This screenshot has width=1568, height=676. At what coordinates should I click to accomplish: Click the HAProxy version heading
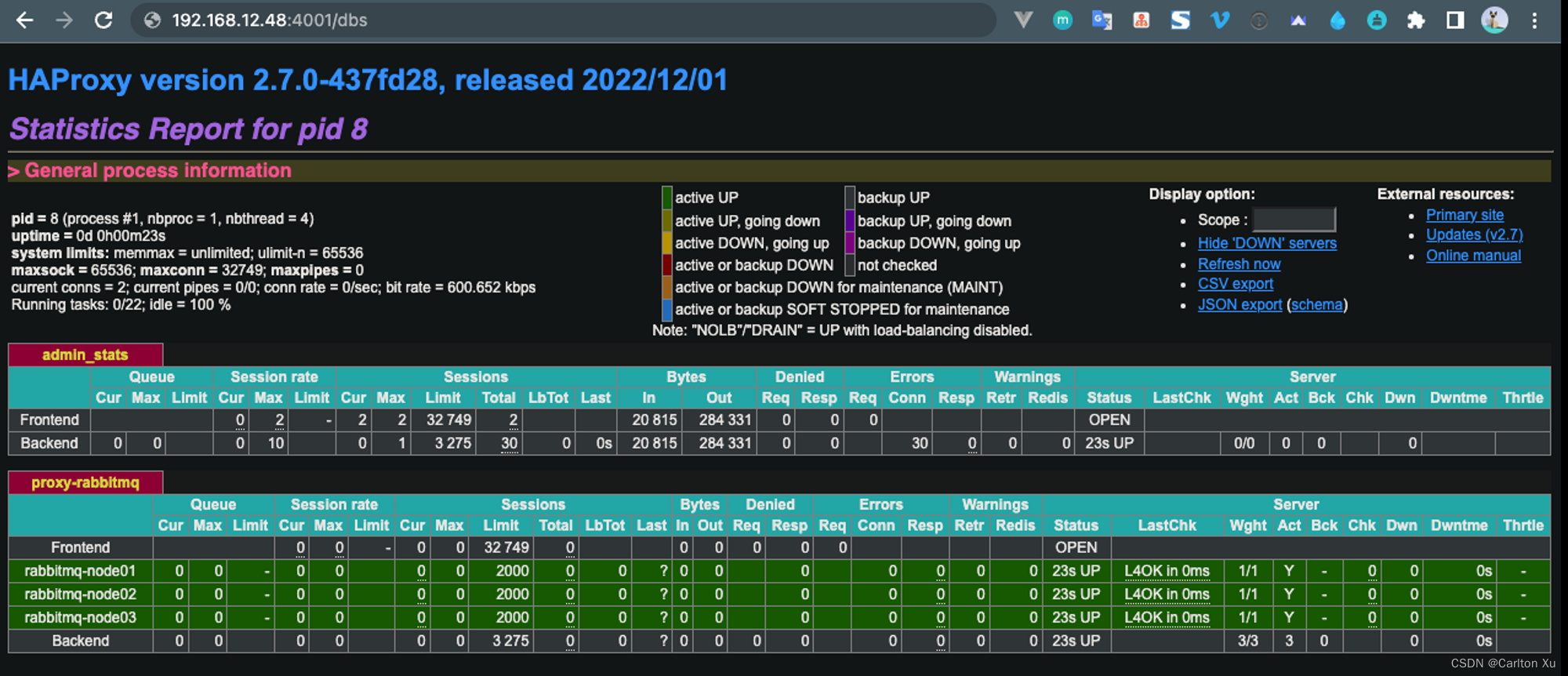(x=368, y=80)
